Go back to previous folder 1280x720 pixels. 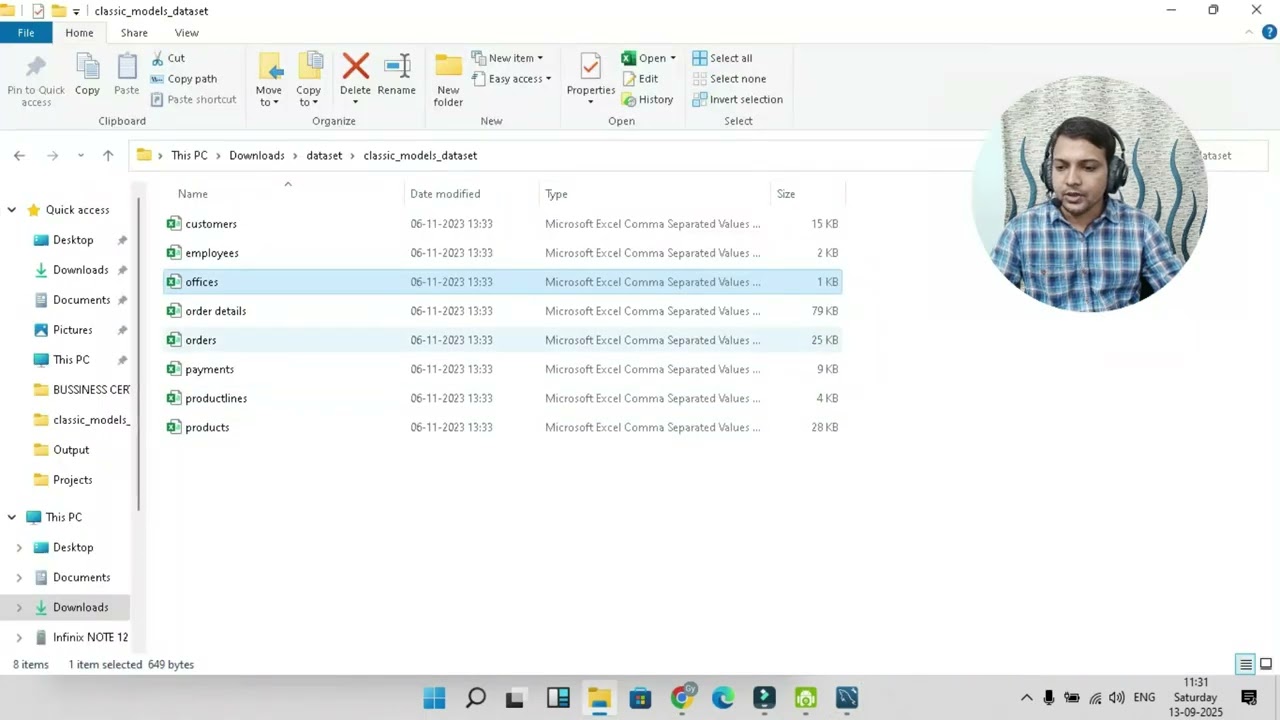(x=19, y=155)
